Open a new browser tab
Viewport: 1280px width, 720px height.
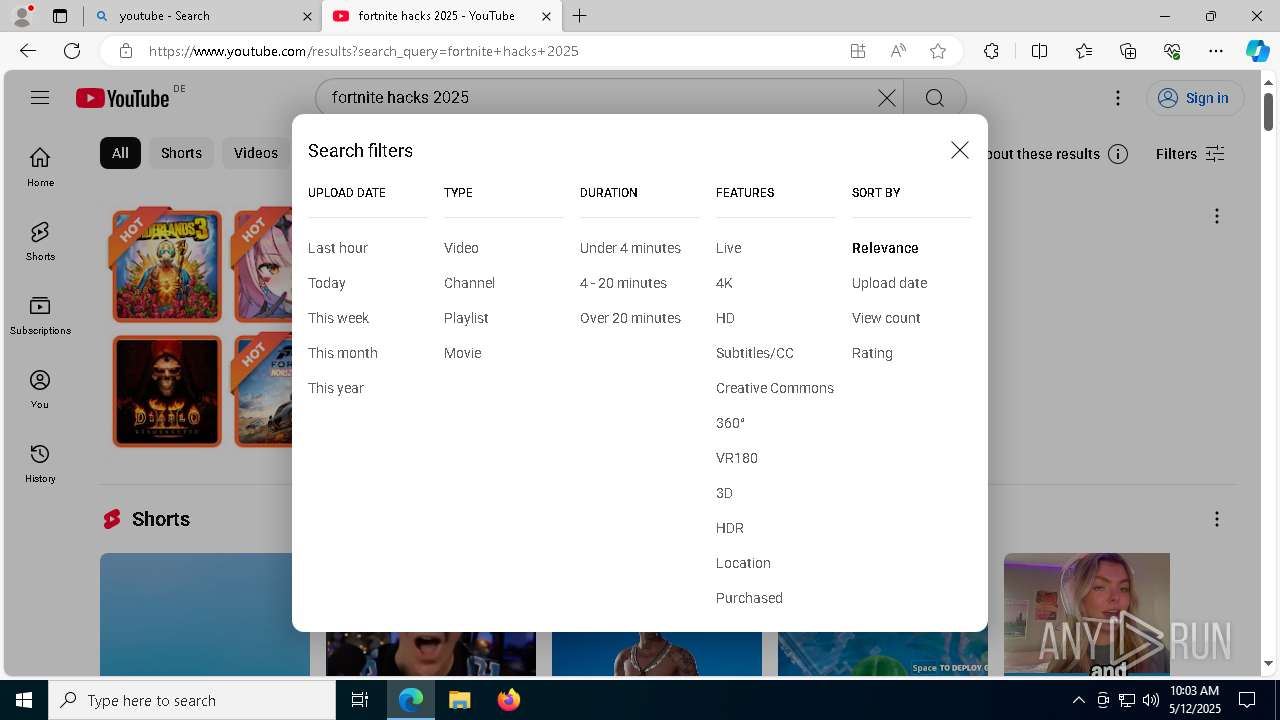(579, 16)
